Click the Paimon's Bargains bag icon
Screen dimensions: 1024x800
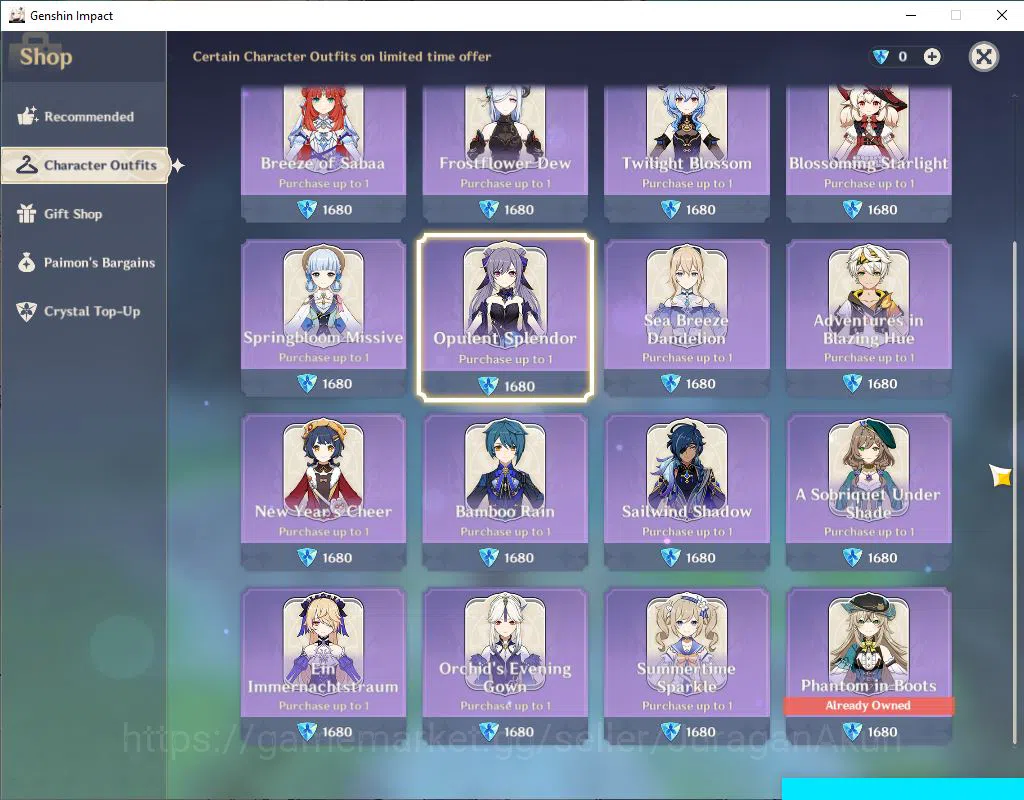click(x=27, y=263)
